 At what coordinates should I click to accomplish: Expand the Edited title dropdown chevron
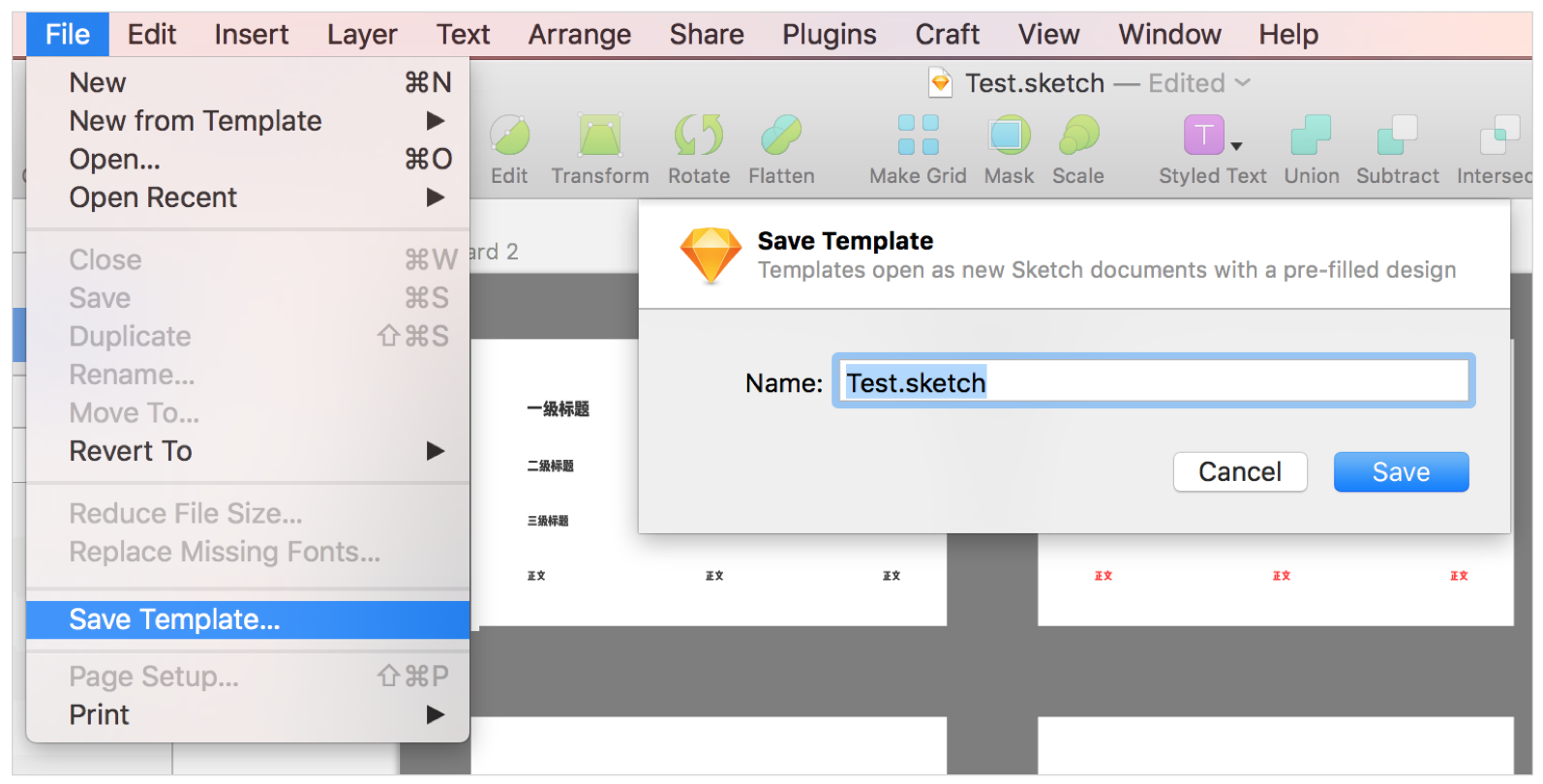pos(1243,83)
